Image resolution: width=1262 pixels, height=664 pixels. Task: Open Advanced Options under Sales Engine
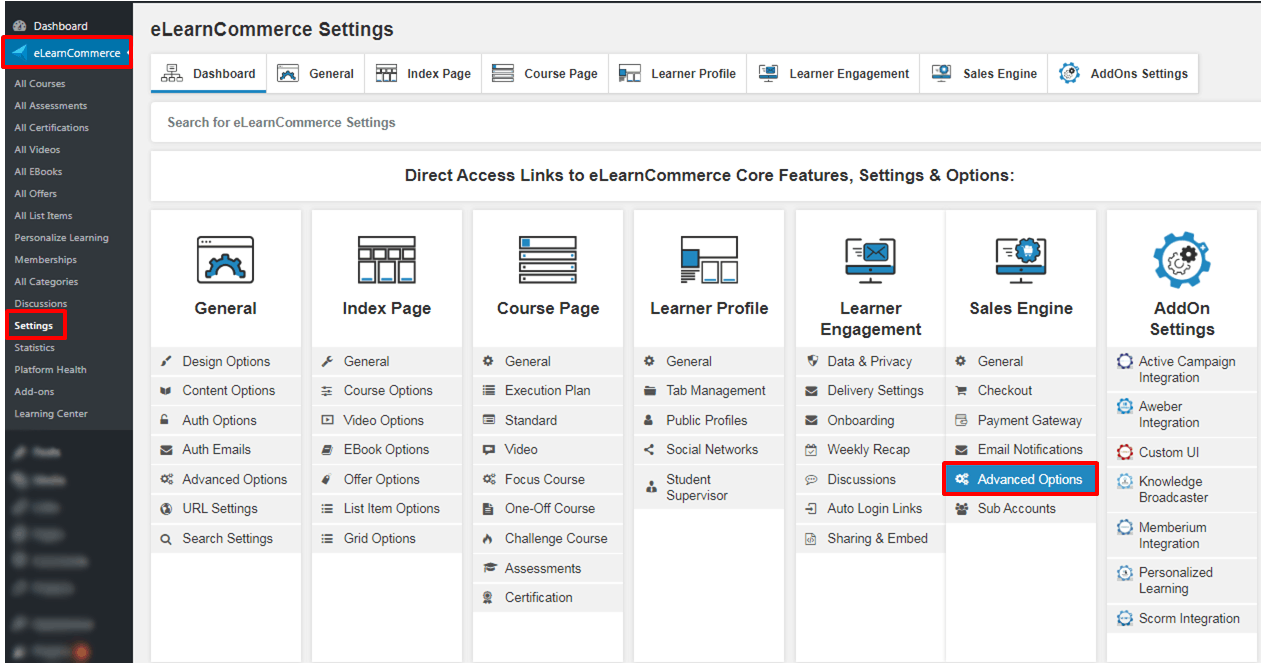tap(1020, 478)
